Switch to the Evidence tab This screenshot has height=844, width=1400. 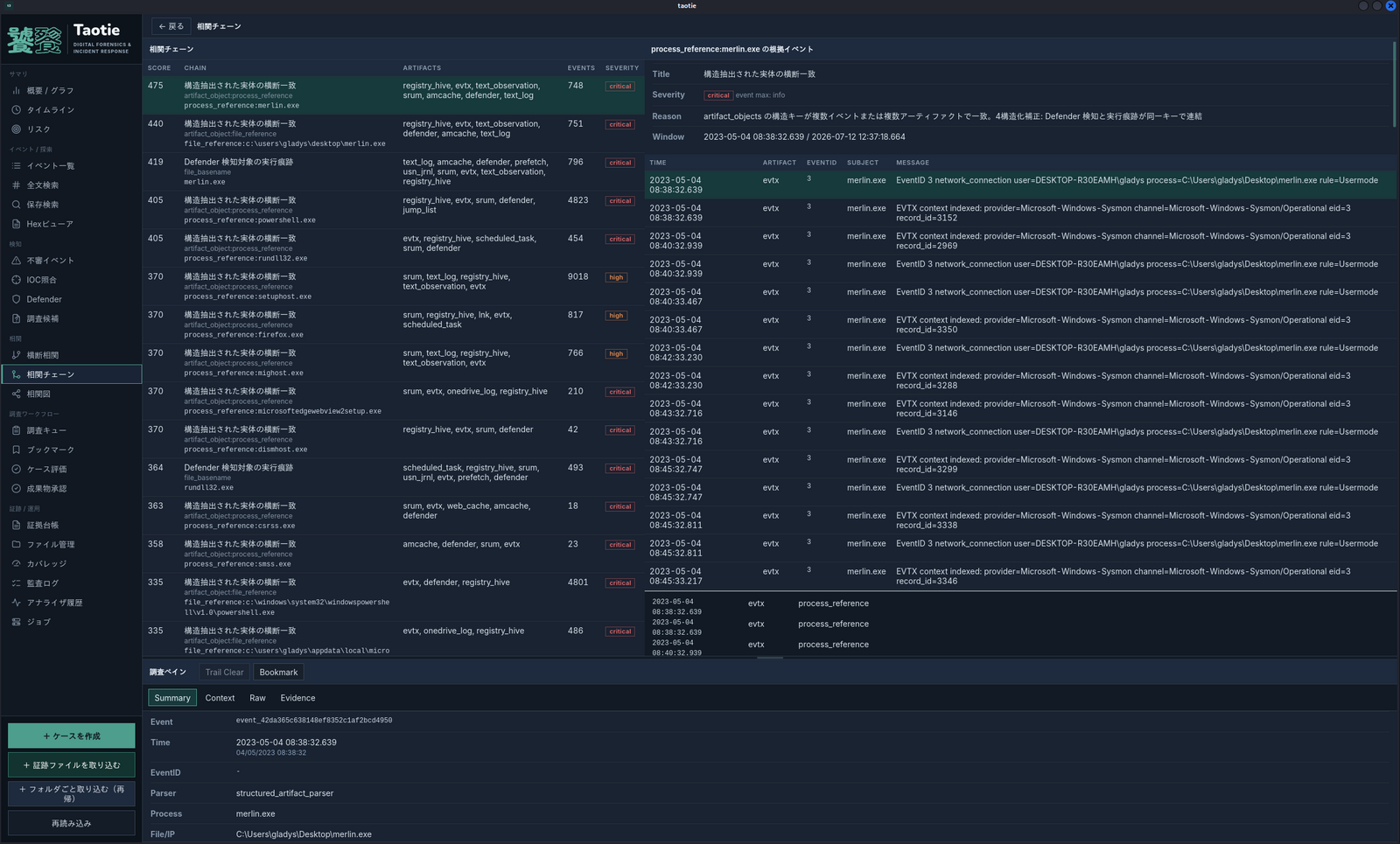[x=297, y=698]
